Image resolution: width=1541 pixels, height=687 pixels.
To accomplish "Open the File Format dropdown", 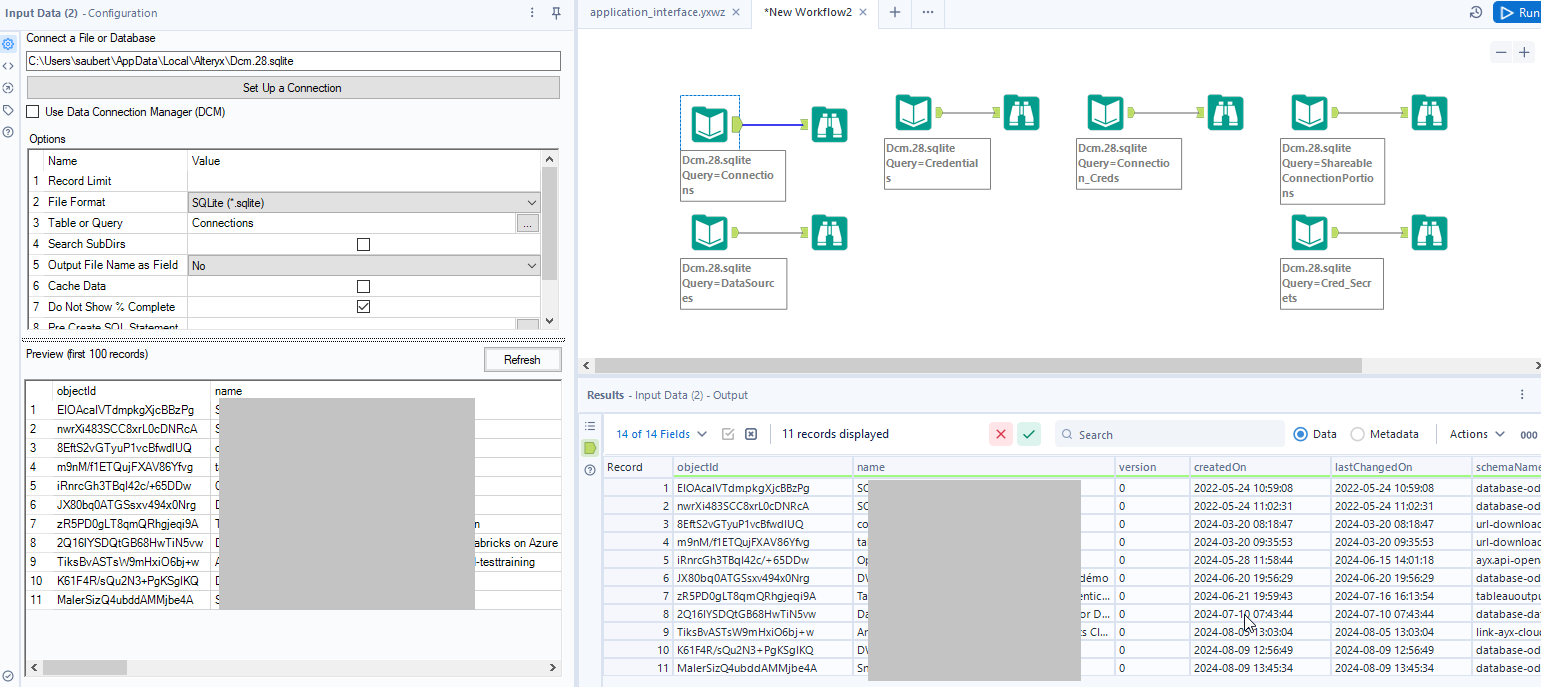I will (x=363, y=201).
